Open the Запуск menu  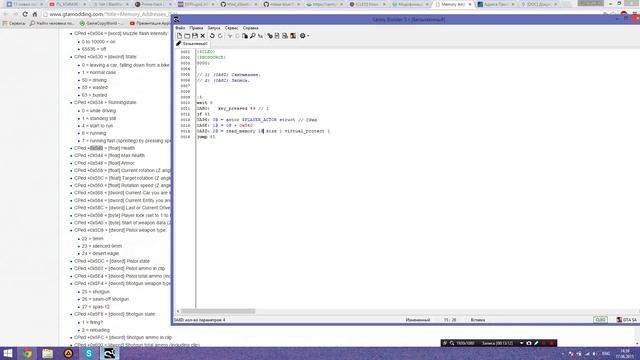tap(214, 28)
